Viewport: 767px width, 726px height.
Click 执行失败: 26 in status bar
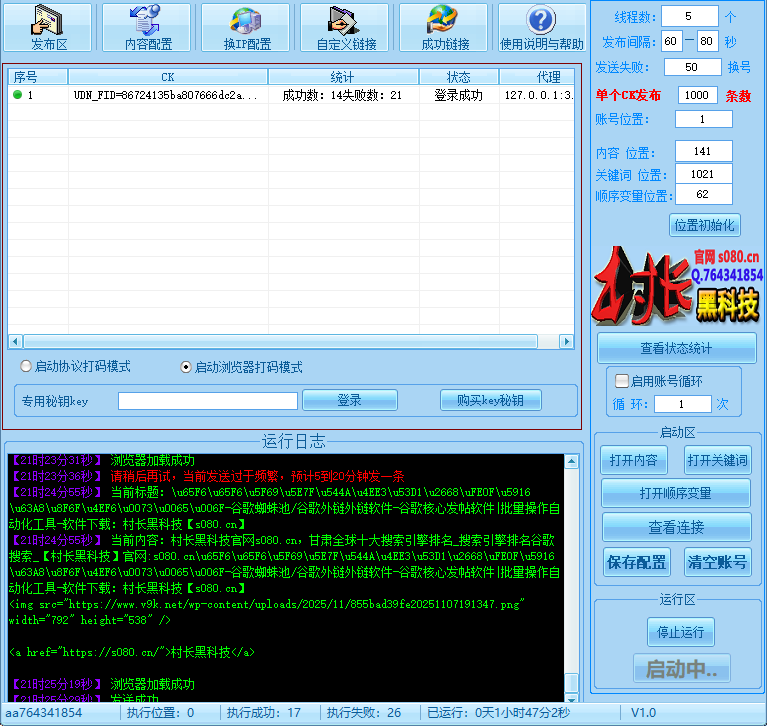tap(364, 713)
